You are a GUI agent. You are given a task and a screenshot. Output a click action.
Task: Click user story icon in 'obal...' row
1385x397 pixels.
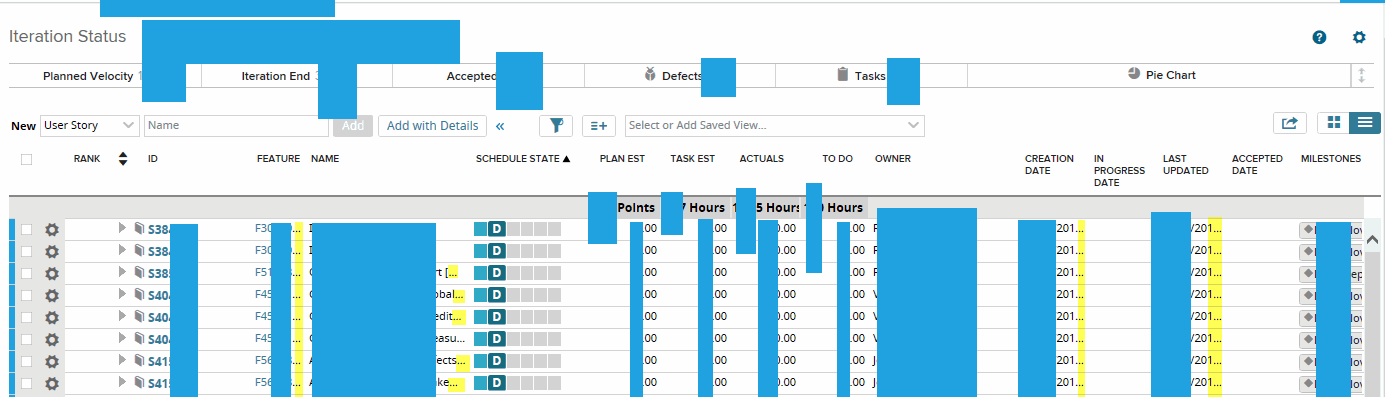point(139,295)
